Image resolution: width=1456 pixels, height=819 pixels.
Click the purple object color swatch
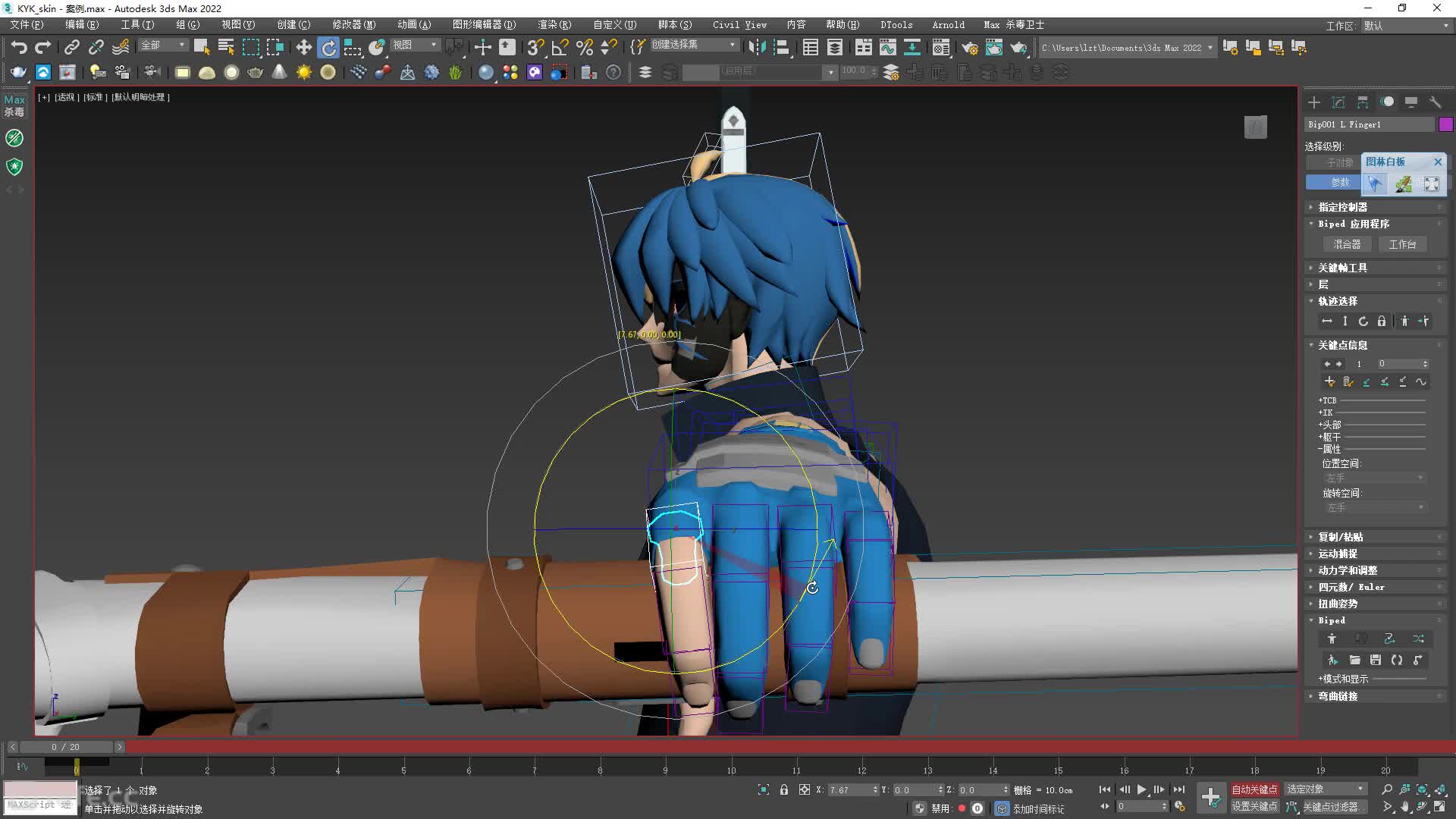(x=1445, y=124)
